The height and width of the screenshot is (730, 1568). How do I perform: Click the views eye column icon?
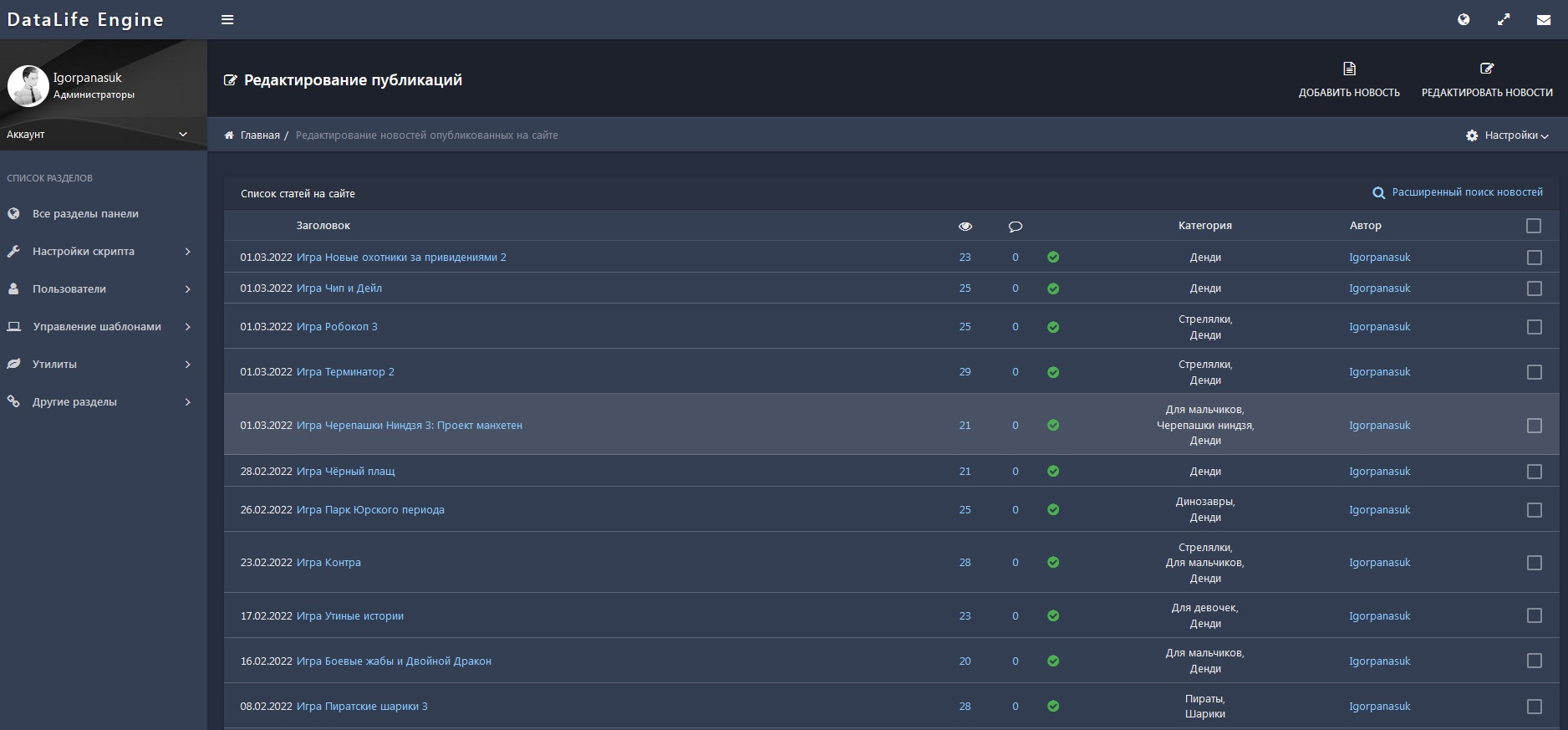[965, 227]
